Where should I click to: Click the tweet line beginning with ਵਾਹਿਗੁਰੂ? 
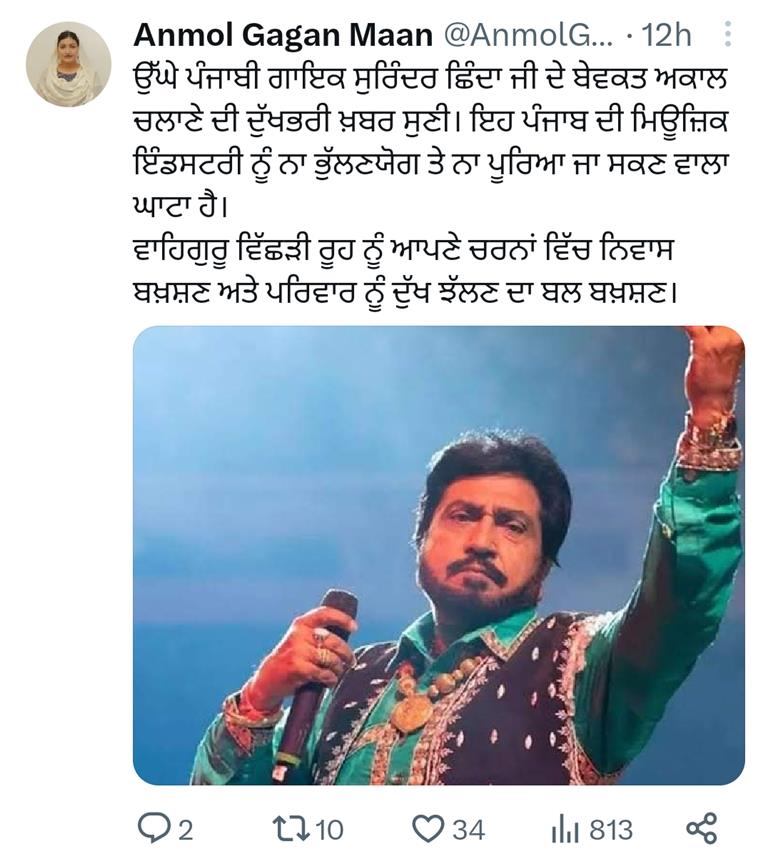coord(403,252)
